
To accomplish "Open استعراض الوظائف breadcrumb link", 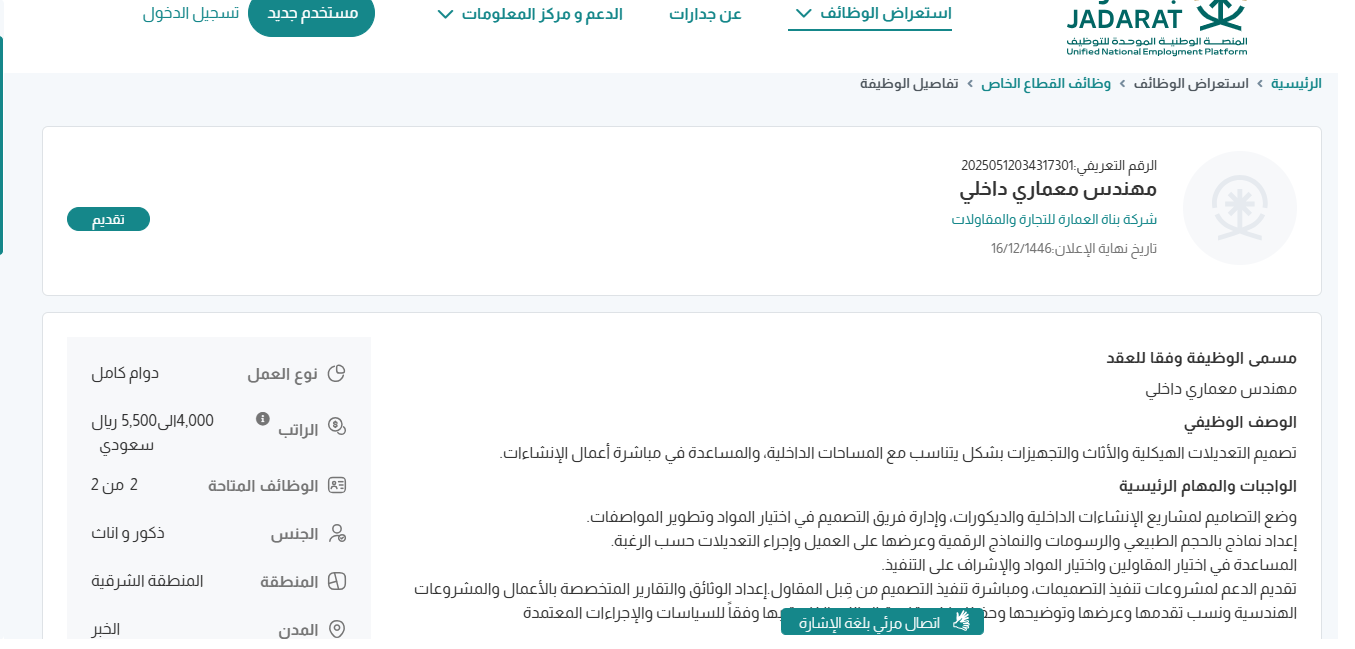I will (x=1191, y=83).
